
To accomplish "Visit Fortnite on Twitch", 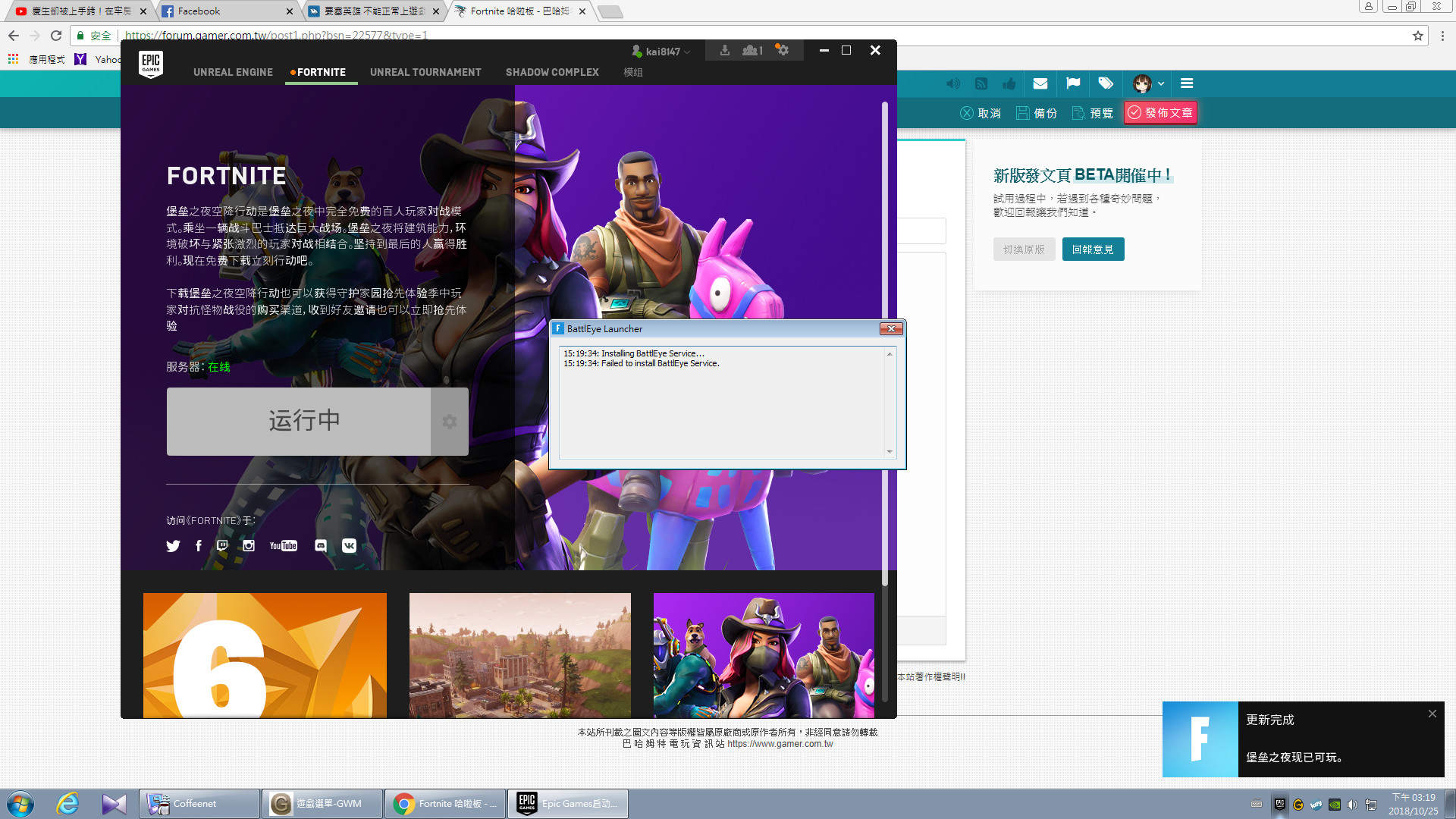I will tap(222, 546).
